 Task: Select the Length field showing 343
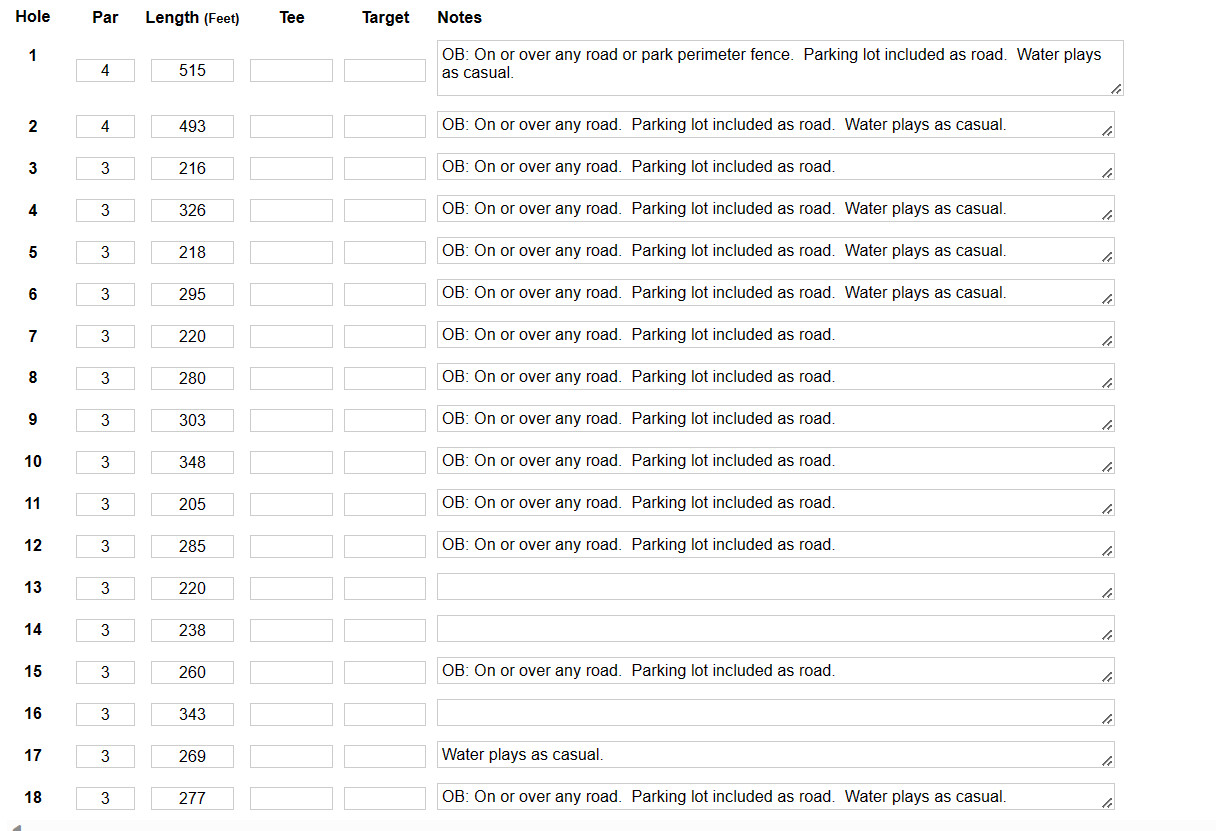192,714
